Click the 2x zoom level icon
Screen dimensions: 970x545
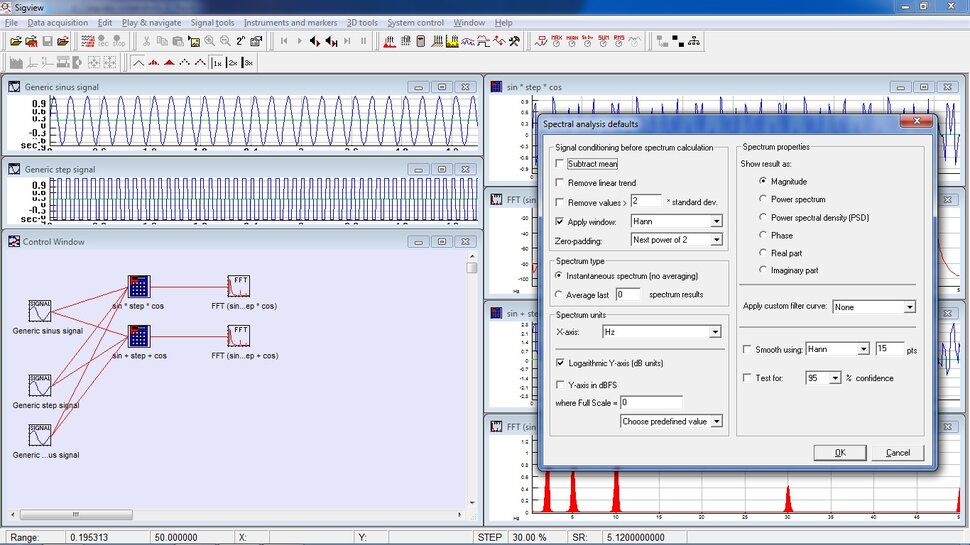point(233,62)
